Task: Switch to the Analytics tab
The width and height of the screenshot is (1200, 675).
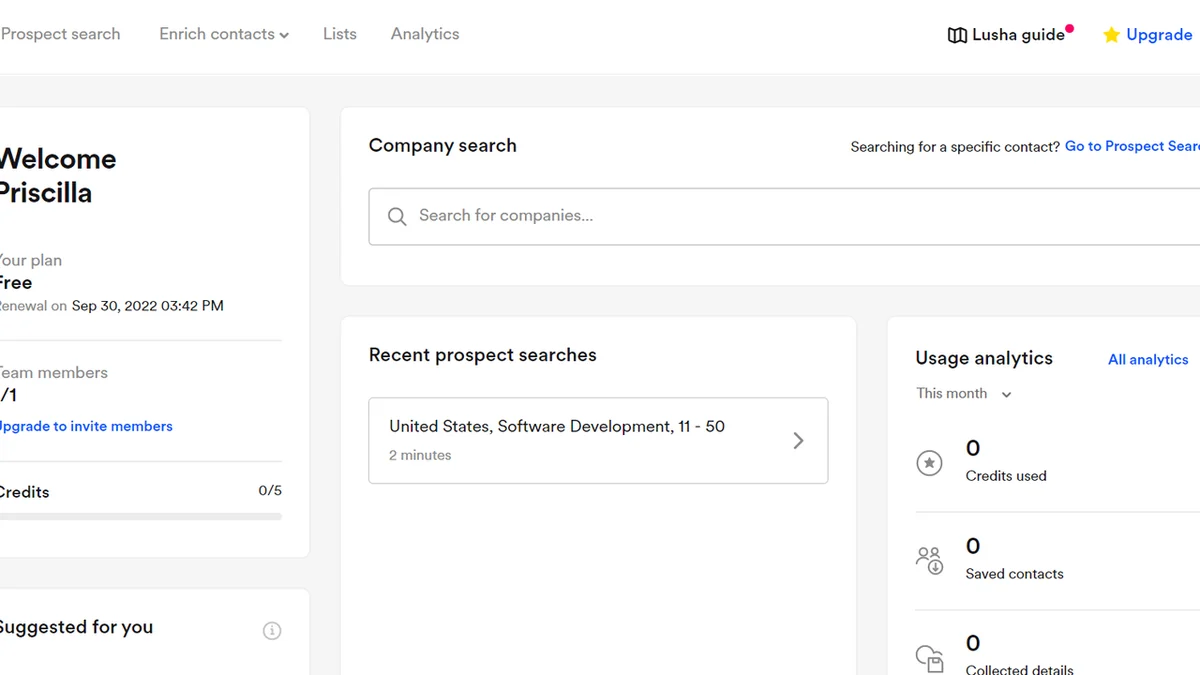Action: pos(425,34)
